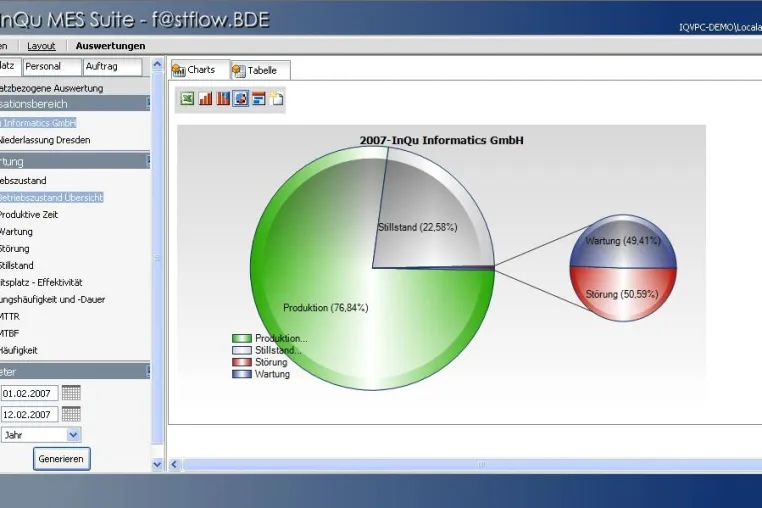Select Wartung report in the list
762x508 pixels.
pos(16,231)
